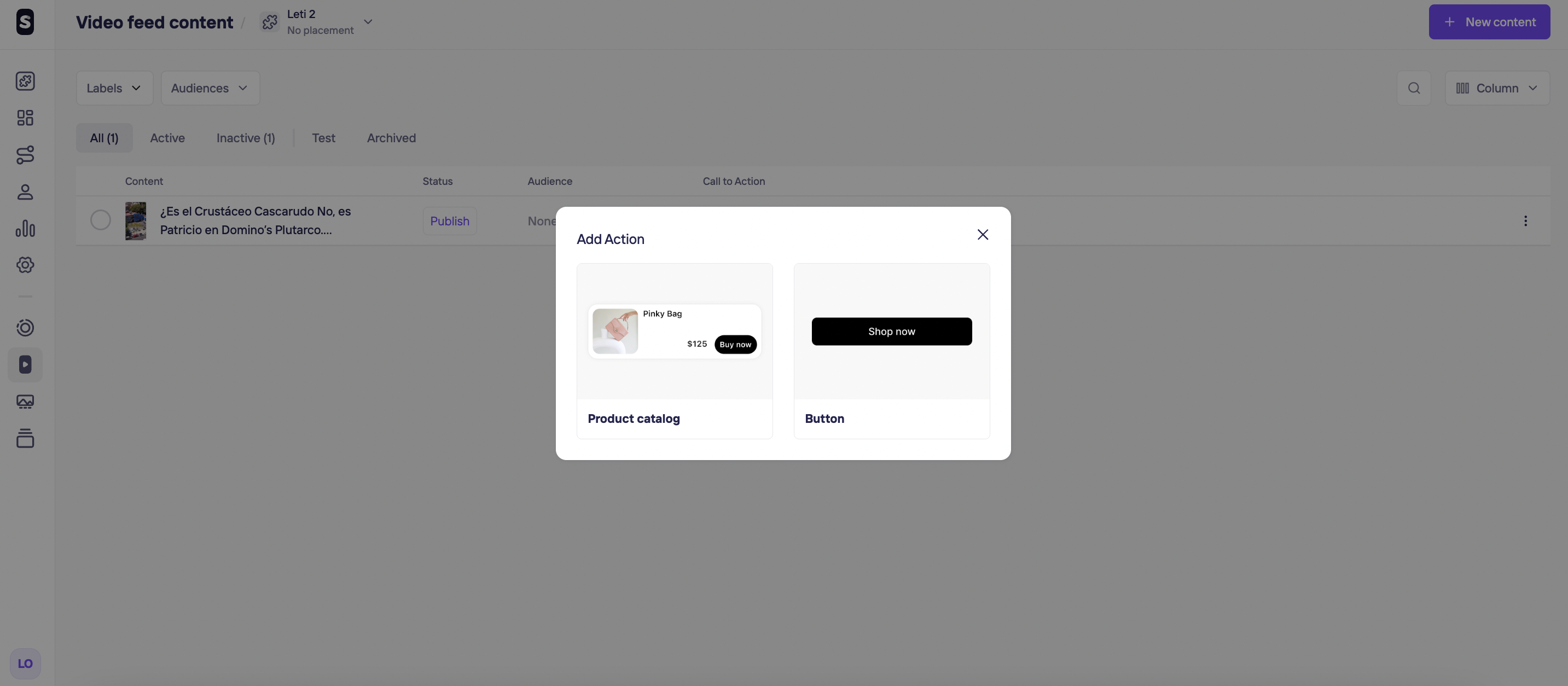The height and width of the screenshot is (686, 1568).
Task: Click the puzzle icon in left sidebar
Action: [25, 81]
